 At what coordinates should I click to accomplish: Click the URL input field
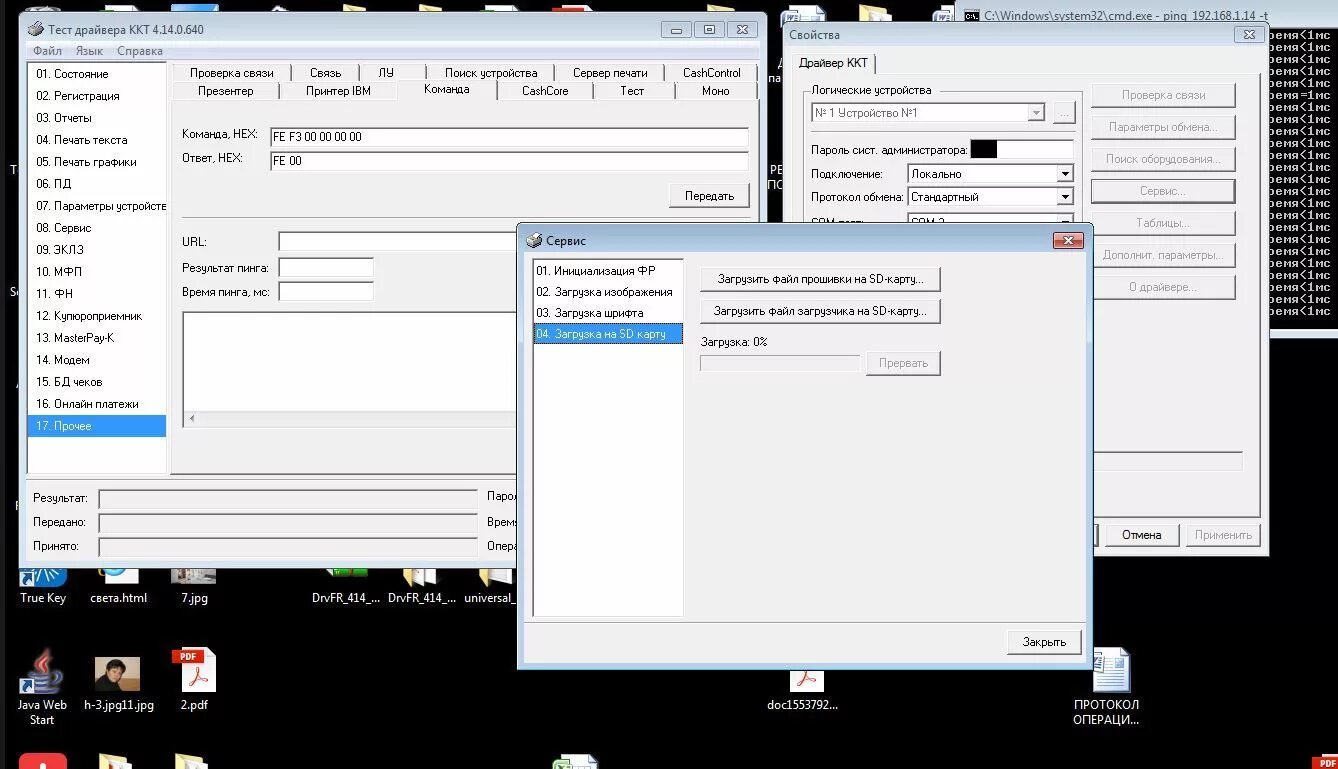tap(397, 241)
